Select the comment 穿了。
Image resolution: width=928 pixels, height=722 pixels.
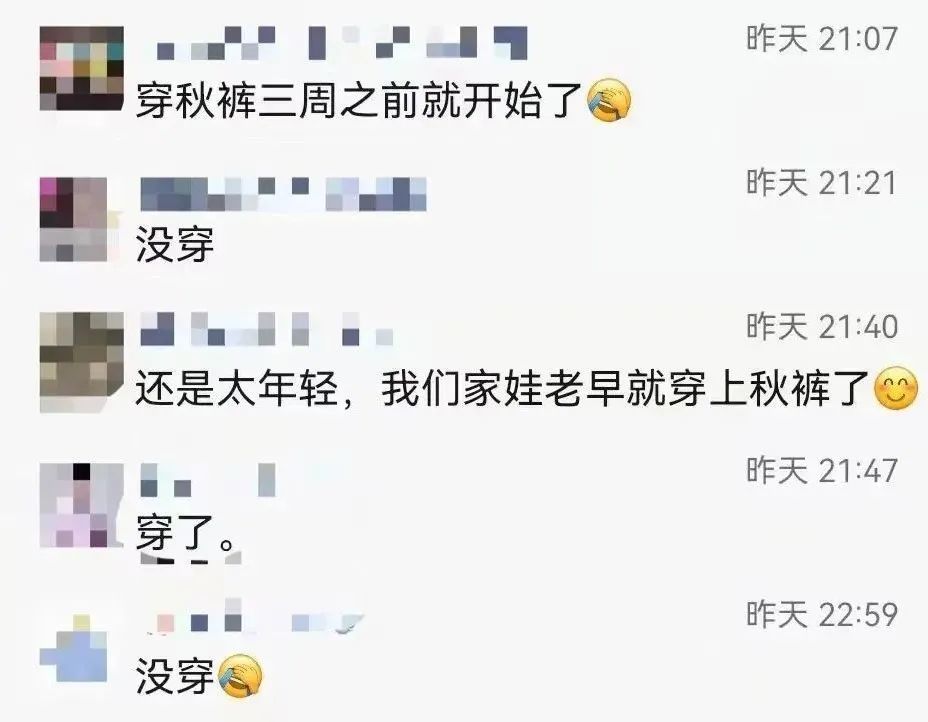point(185,533)
